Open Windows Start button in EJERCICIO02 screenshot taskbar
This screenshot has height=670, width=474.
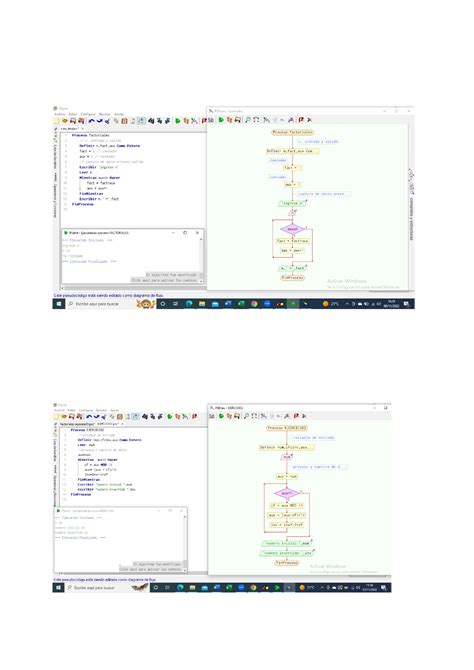coord(59,588)
